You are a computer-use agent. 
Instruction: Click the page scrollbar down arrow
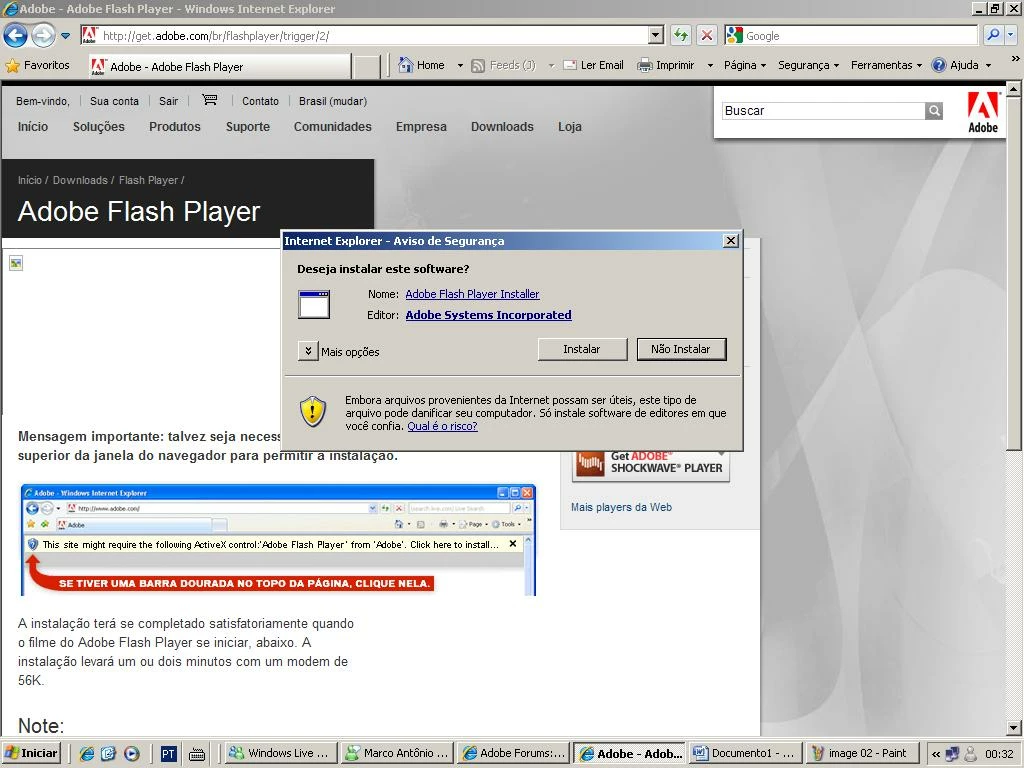coord(1014,728)
